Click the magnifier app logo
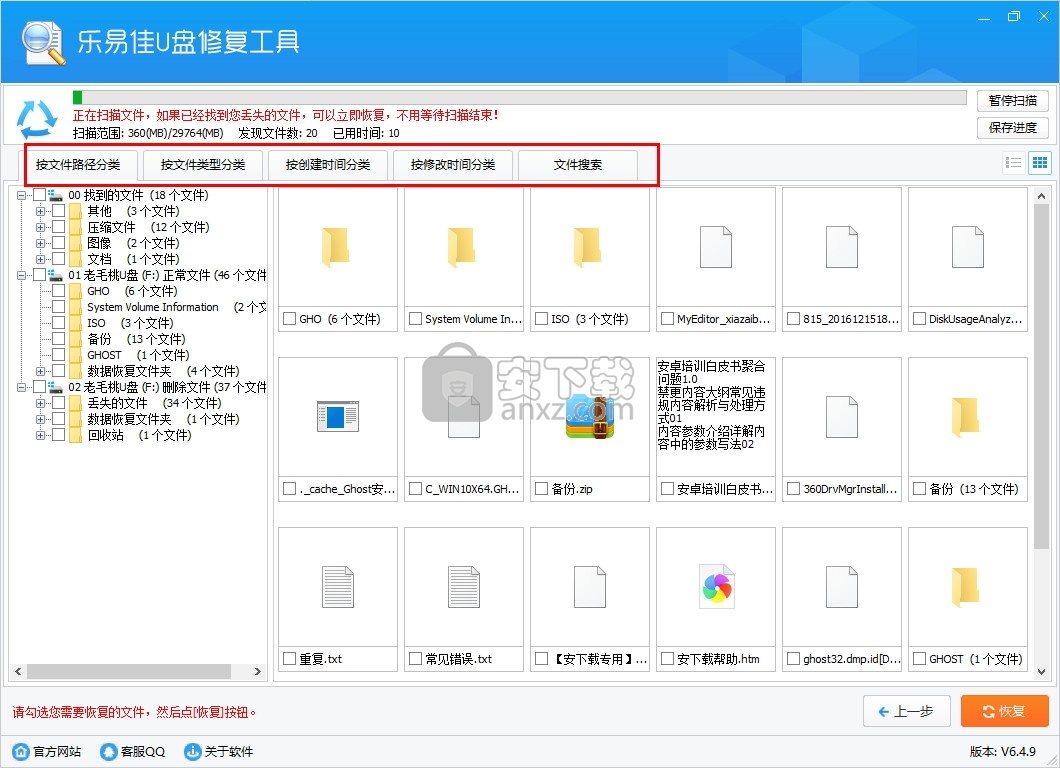The image size is (1060, 768). (43, 43)
